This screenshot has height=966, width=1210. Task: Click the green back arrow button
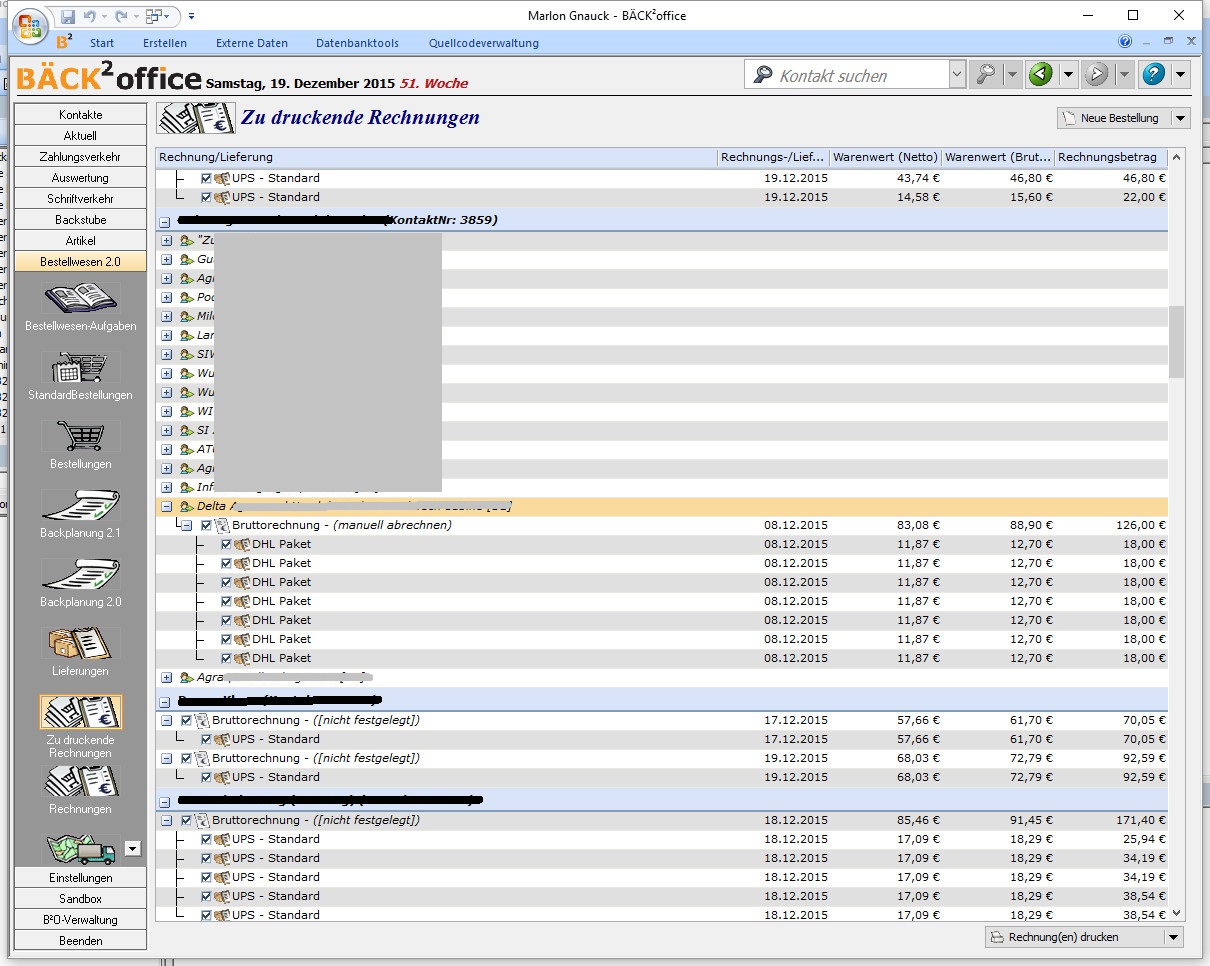click(x=1040, y=75)
